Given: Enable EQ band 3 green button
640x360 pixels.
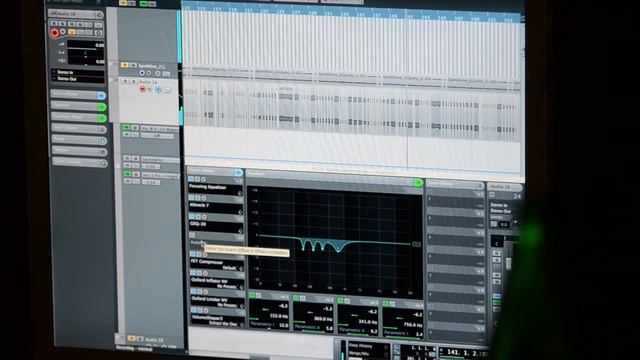Looking at the screenshot, I should pyautogui.click(x=341, y=301).
